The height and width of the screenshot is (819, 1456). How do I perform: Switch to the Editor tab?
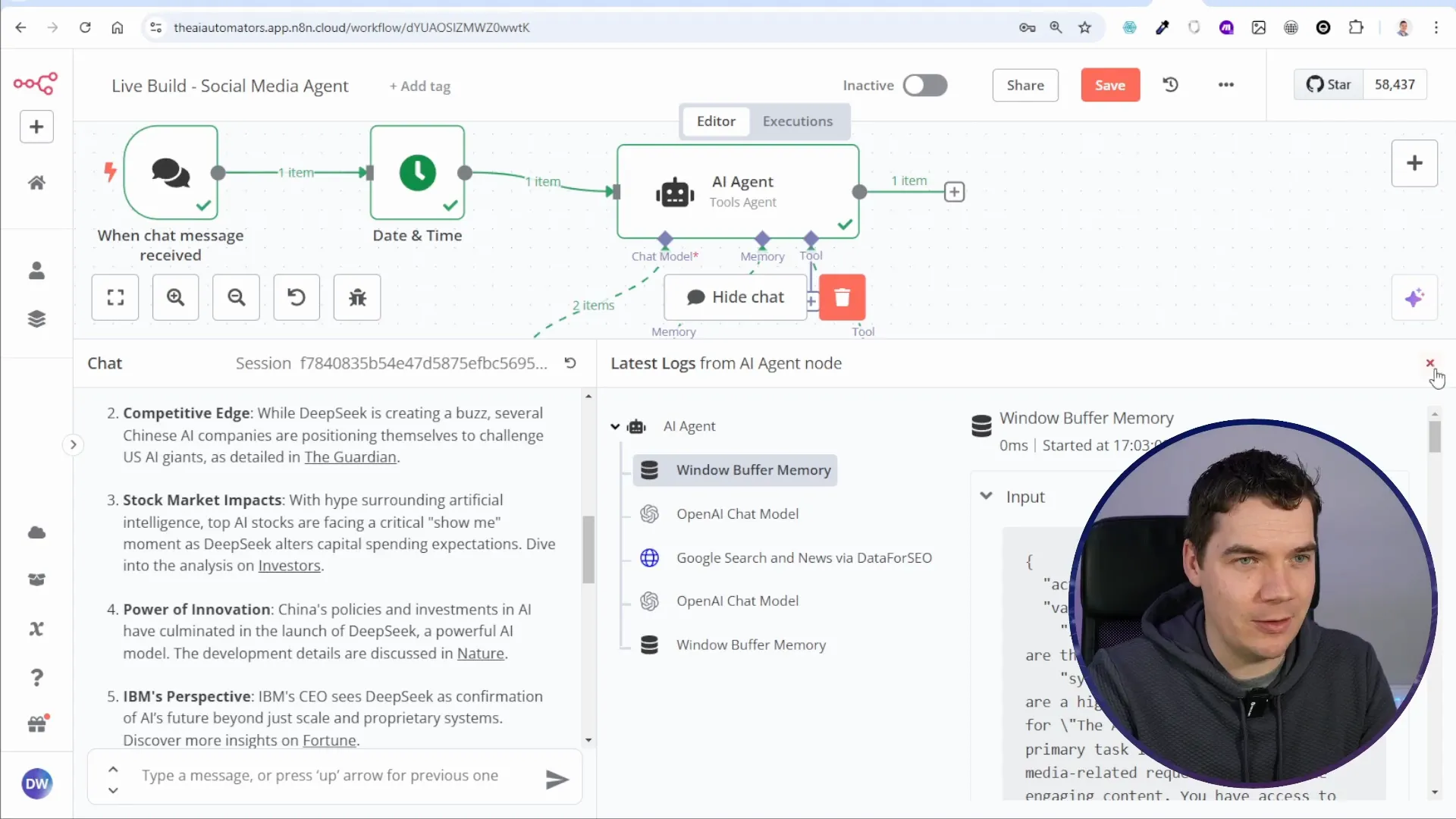(716, 121)
